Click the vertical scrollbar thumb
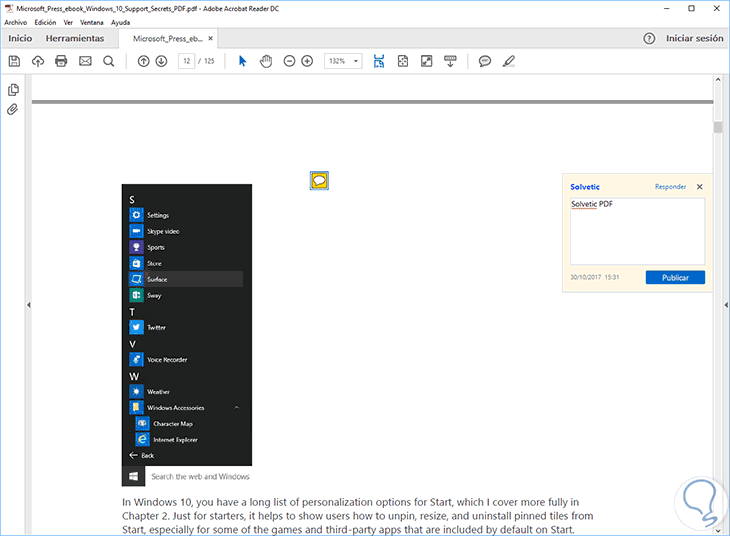The height and width of the screenshot is (536, 730). pyautogui.click(x=717, y=127)
